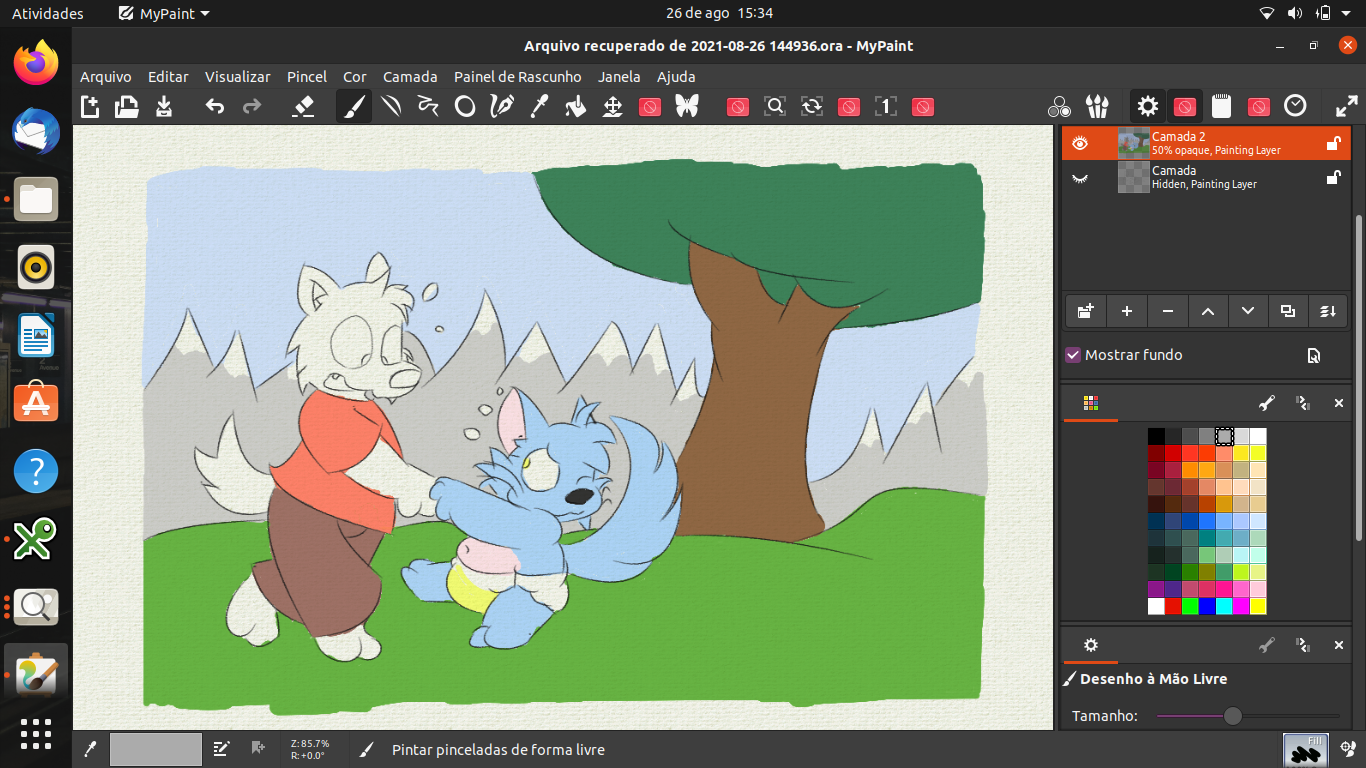The image size is (1366, 768).
Task: Open the Editar menu
Action: (168, 77)
